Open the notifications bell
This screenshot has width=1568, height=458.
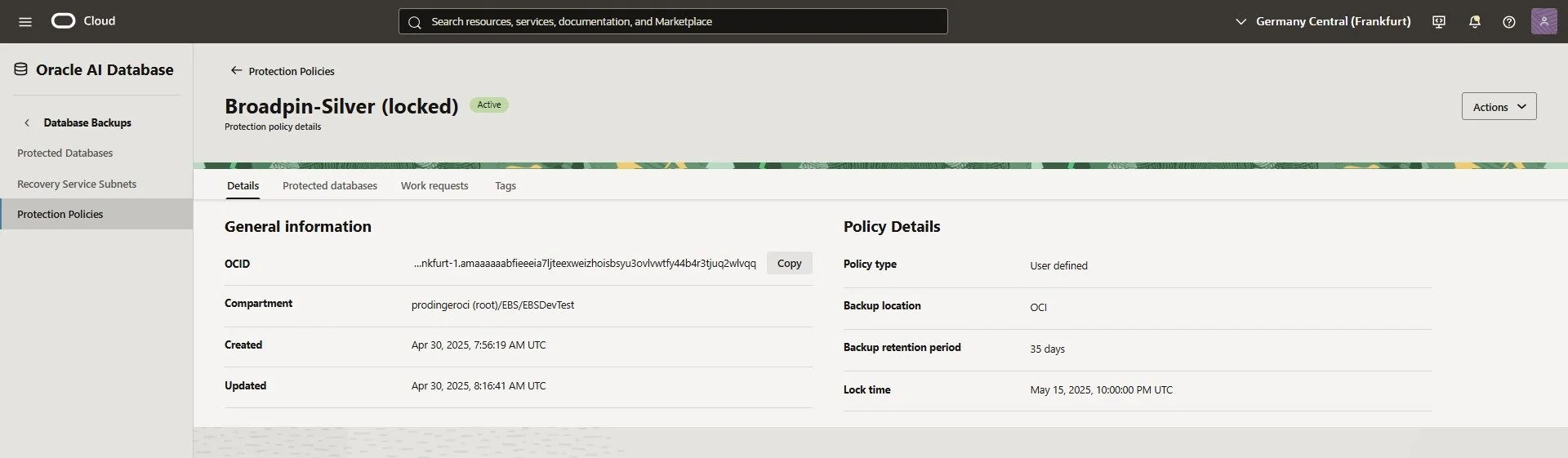coord(1475,22)
